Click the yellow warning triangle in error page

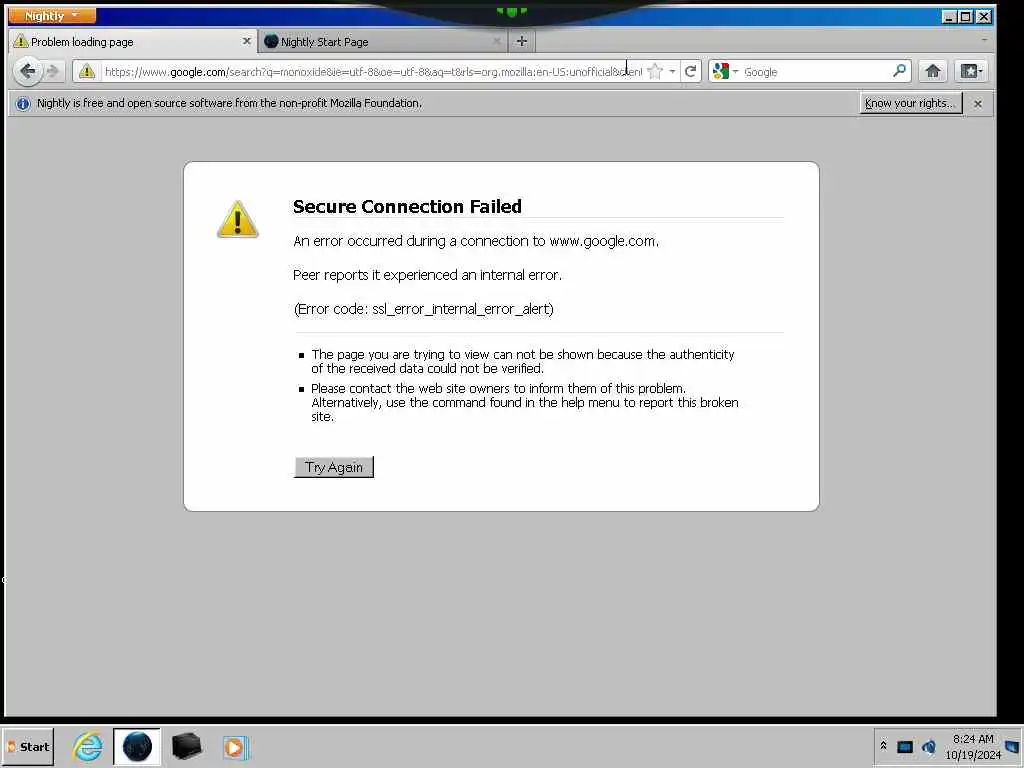(x=237, y=219)
